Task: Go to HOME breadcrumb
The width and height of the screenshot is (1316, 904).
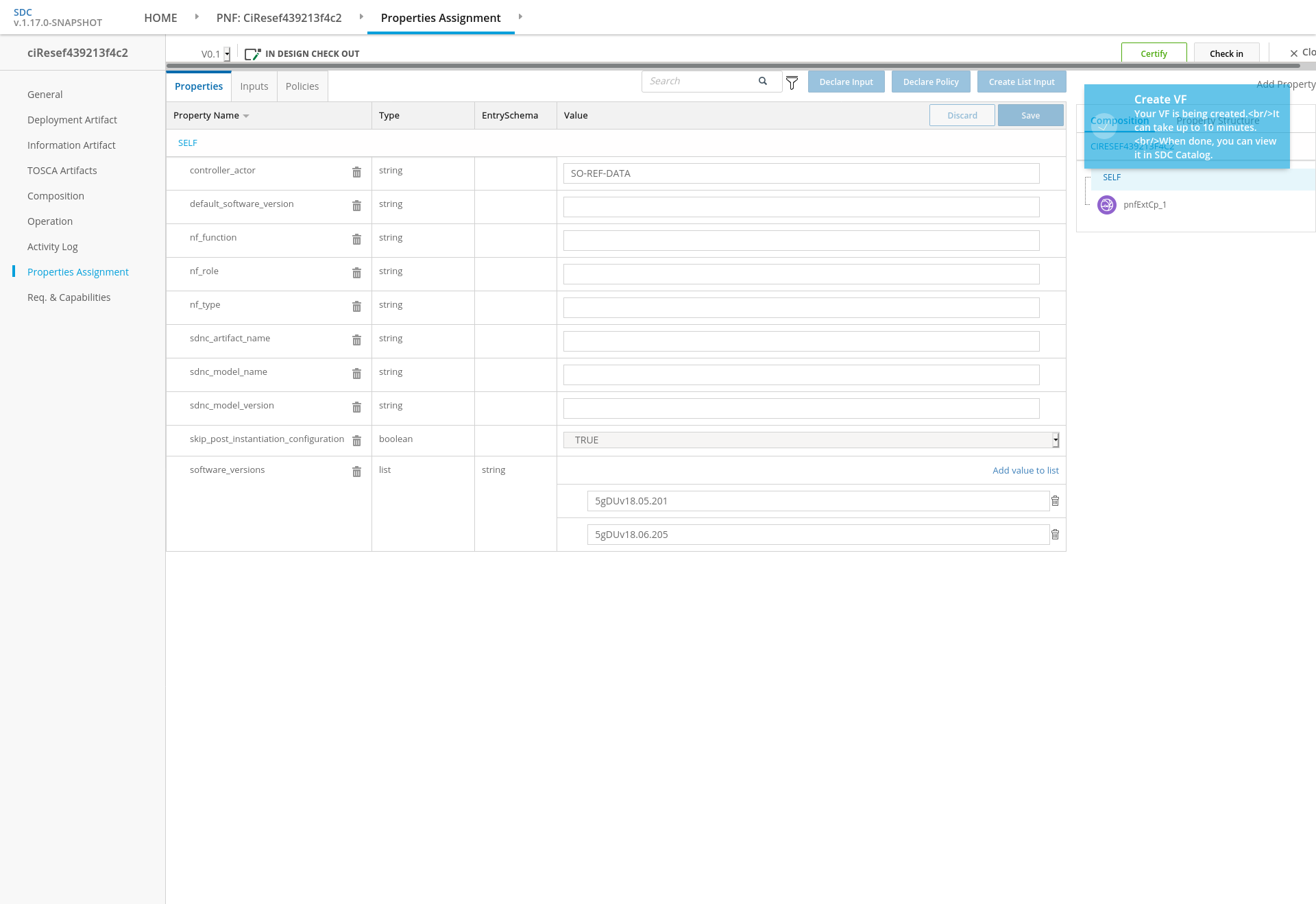Action: coord(160,18)
